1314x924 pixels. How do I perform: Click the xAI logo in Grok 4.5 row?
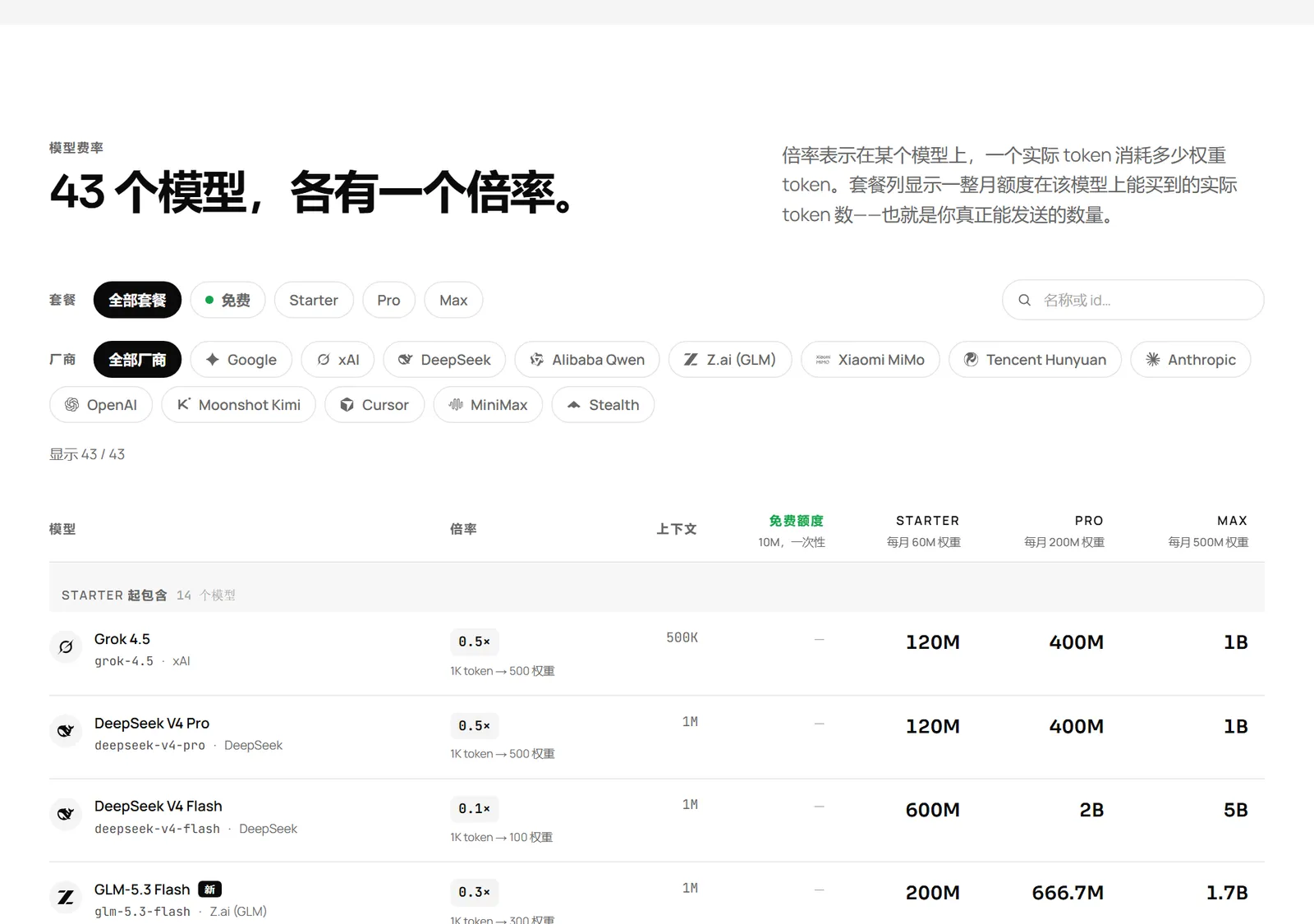66,647
